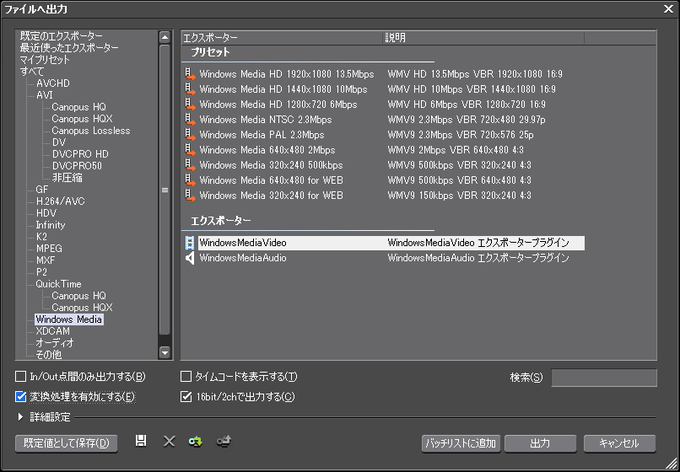Select 最近使ったエクスポーター in tree

click(69, 48)
